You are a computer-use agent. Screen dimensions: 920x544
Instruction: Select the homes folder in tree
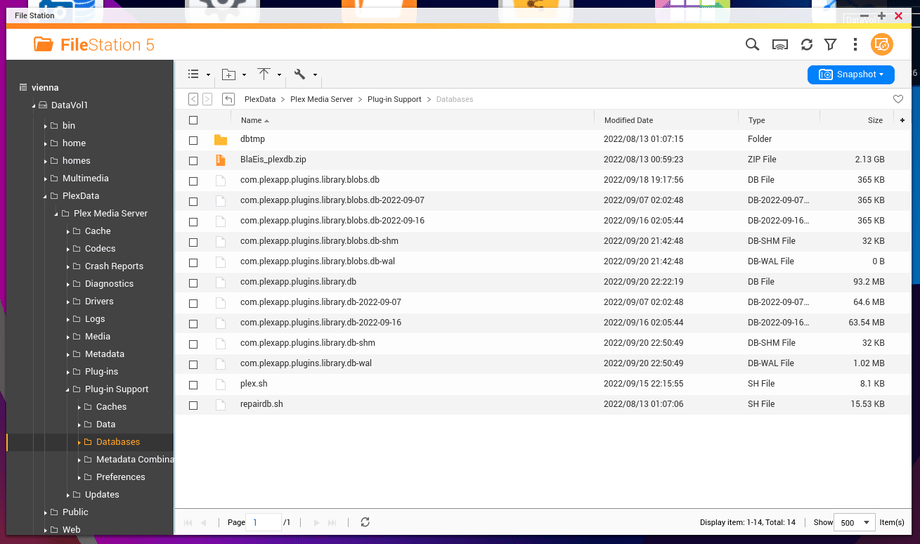(x=76, y=160)
